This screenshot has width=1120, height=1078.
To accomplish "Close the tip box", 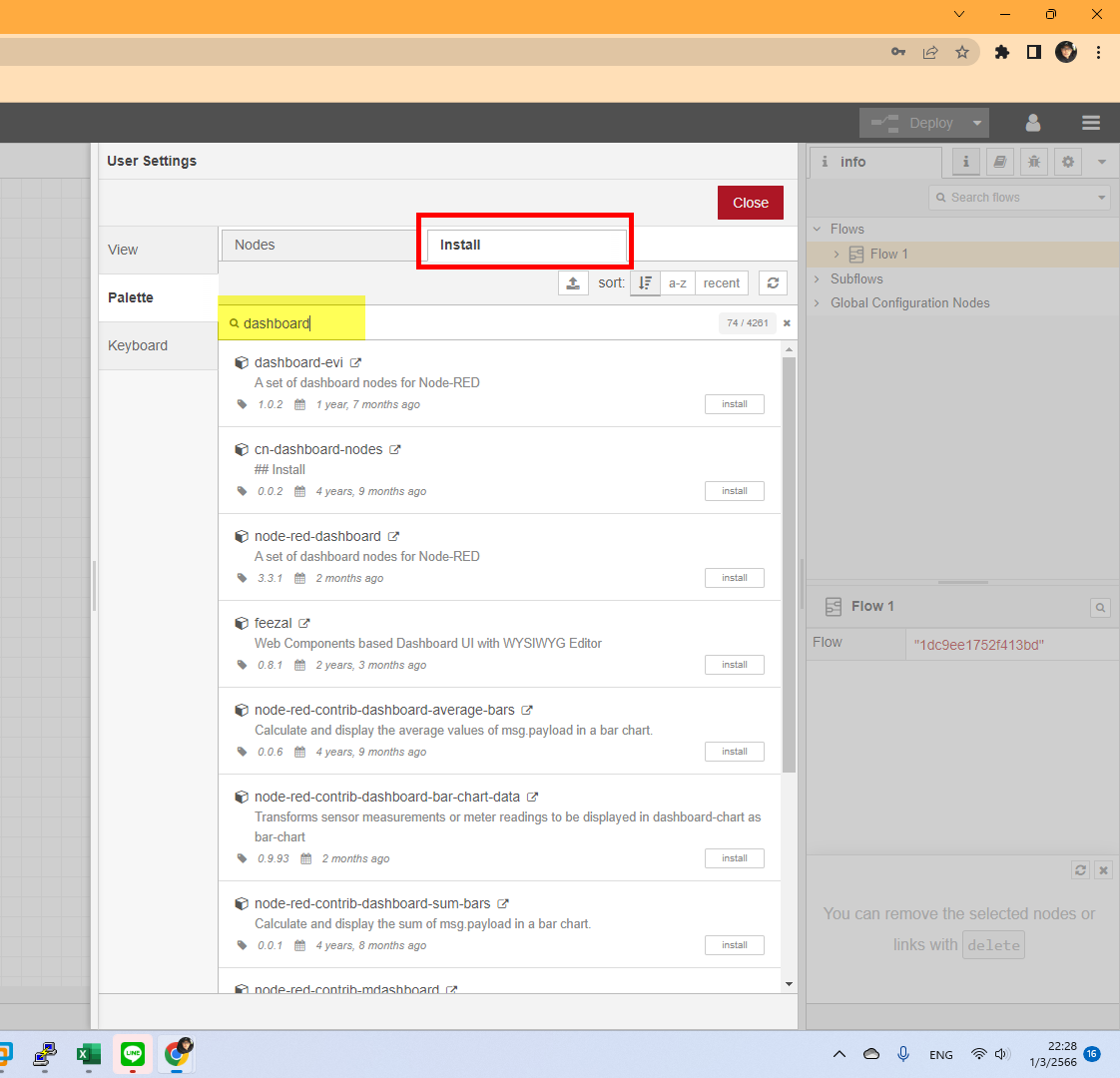I will (x=1104, y=870).
